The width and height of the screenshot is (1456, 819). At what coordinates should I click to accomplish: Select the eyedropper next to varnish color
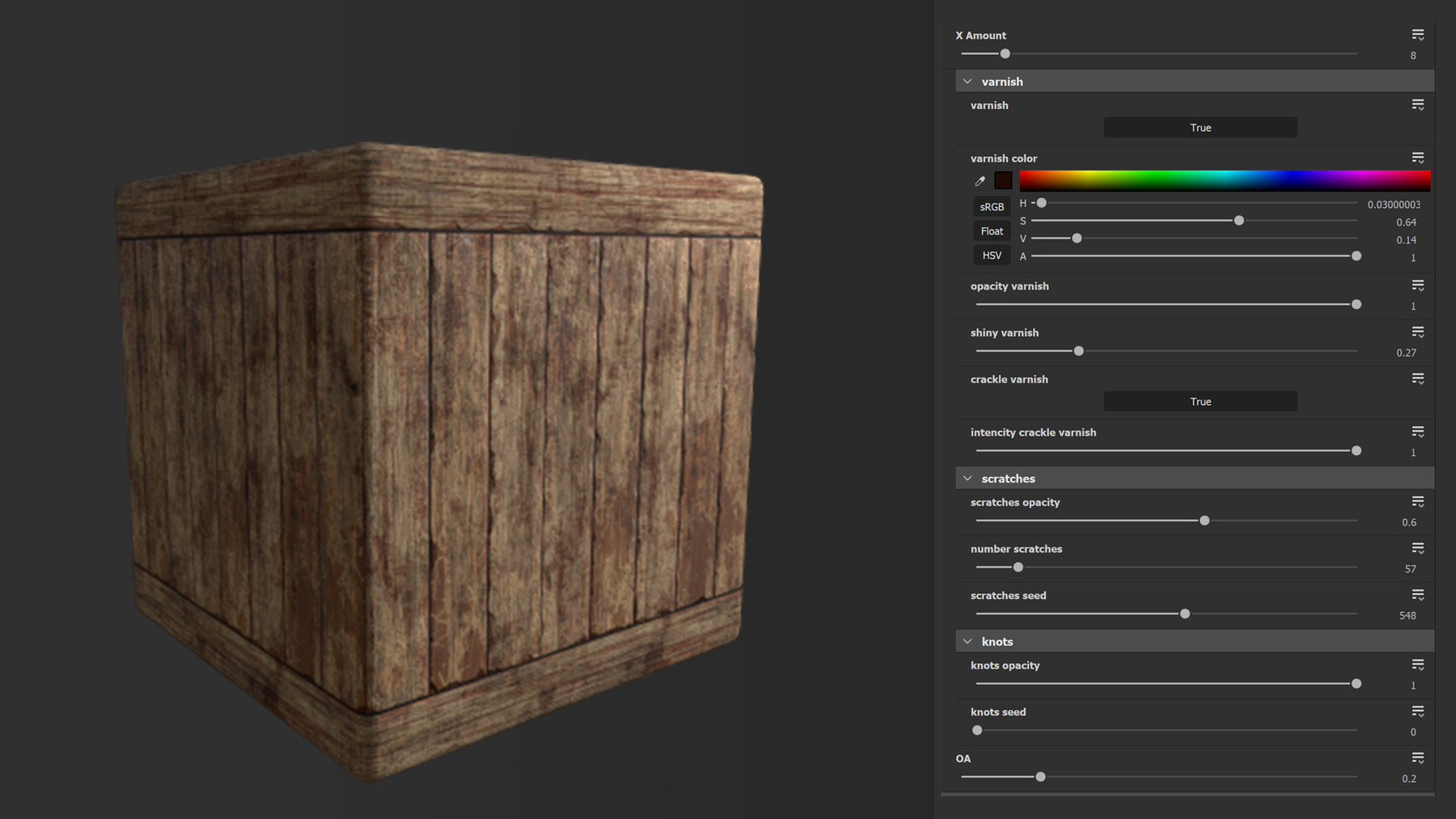980,180
